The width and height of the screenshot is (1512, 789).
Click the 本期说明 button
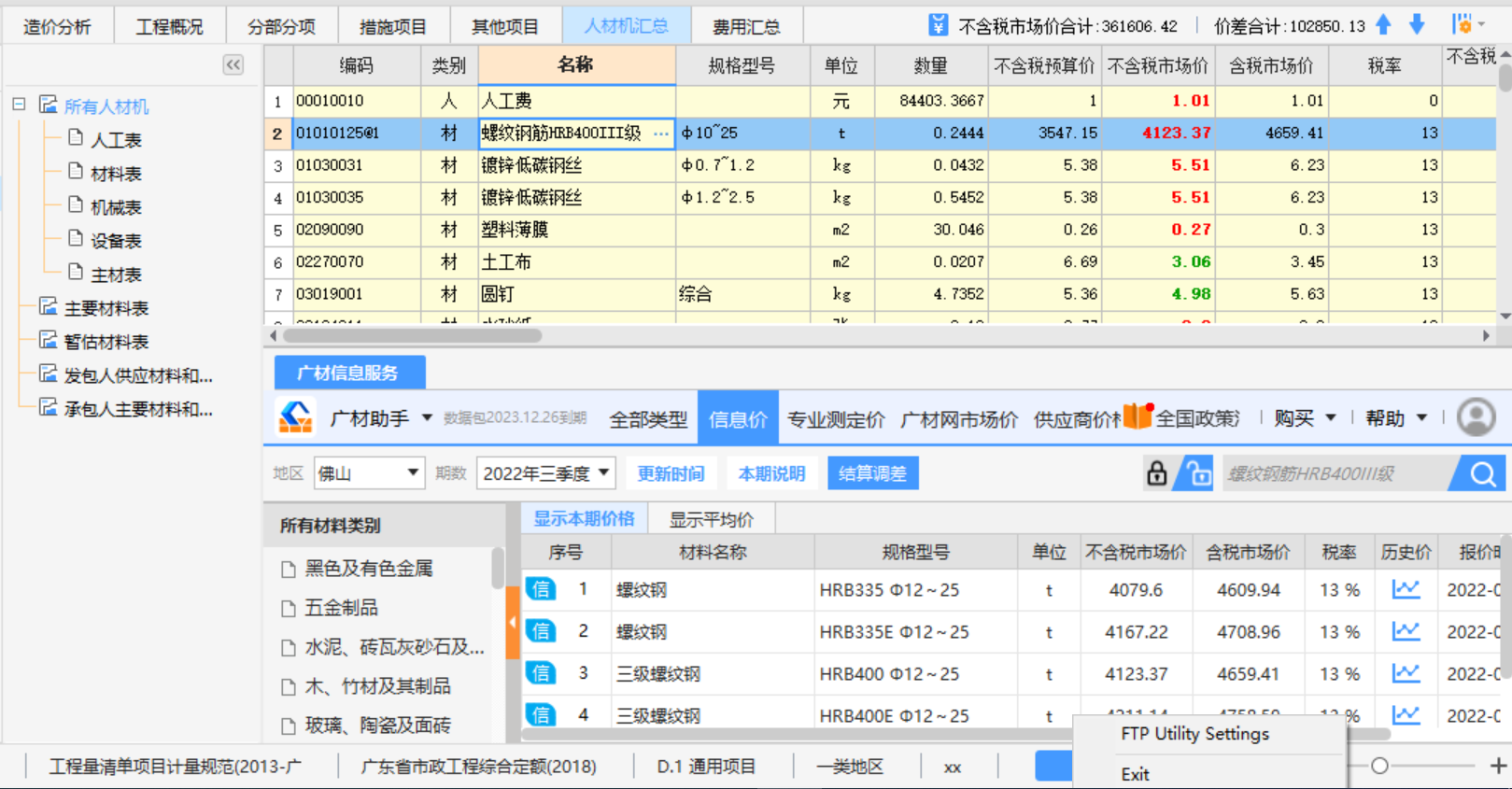click(x=771, y=473)
